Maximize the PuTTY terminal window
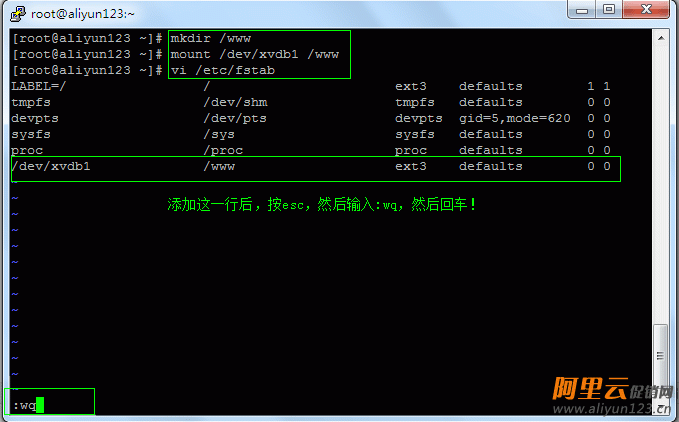Screen dimensions: 679x422 [x=609, y=11]
